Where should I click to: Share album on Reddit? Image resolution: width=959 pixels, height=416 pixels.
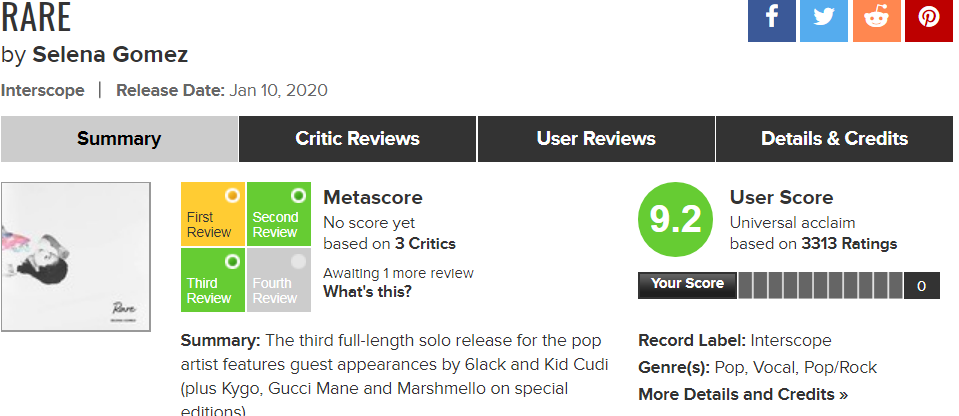tap(876, 20)
